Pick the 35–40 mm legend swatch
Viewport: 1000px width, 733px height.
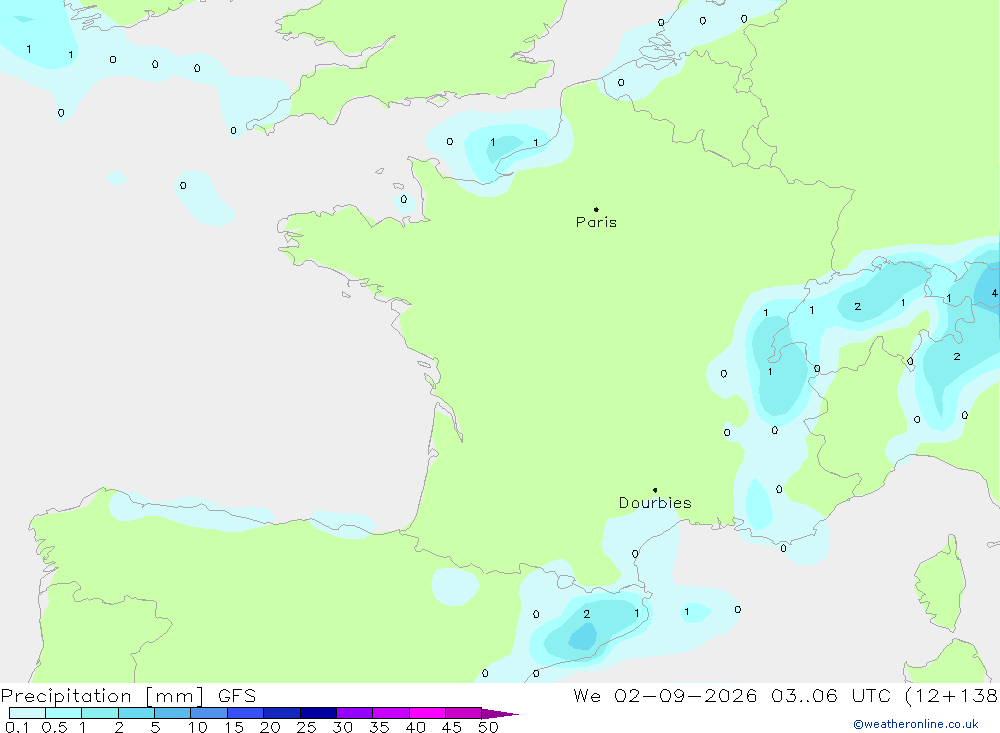(391, 713)
